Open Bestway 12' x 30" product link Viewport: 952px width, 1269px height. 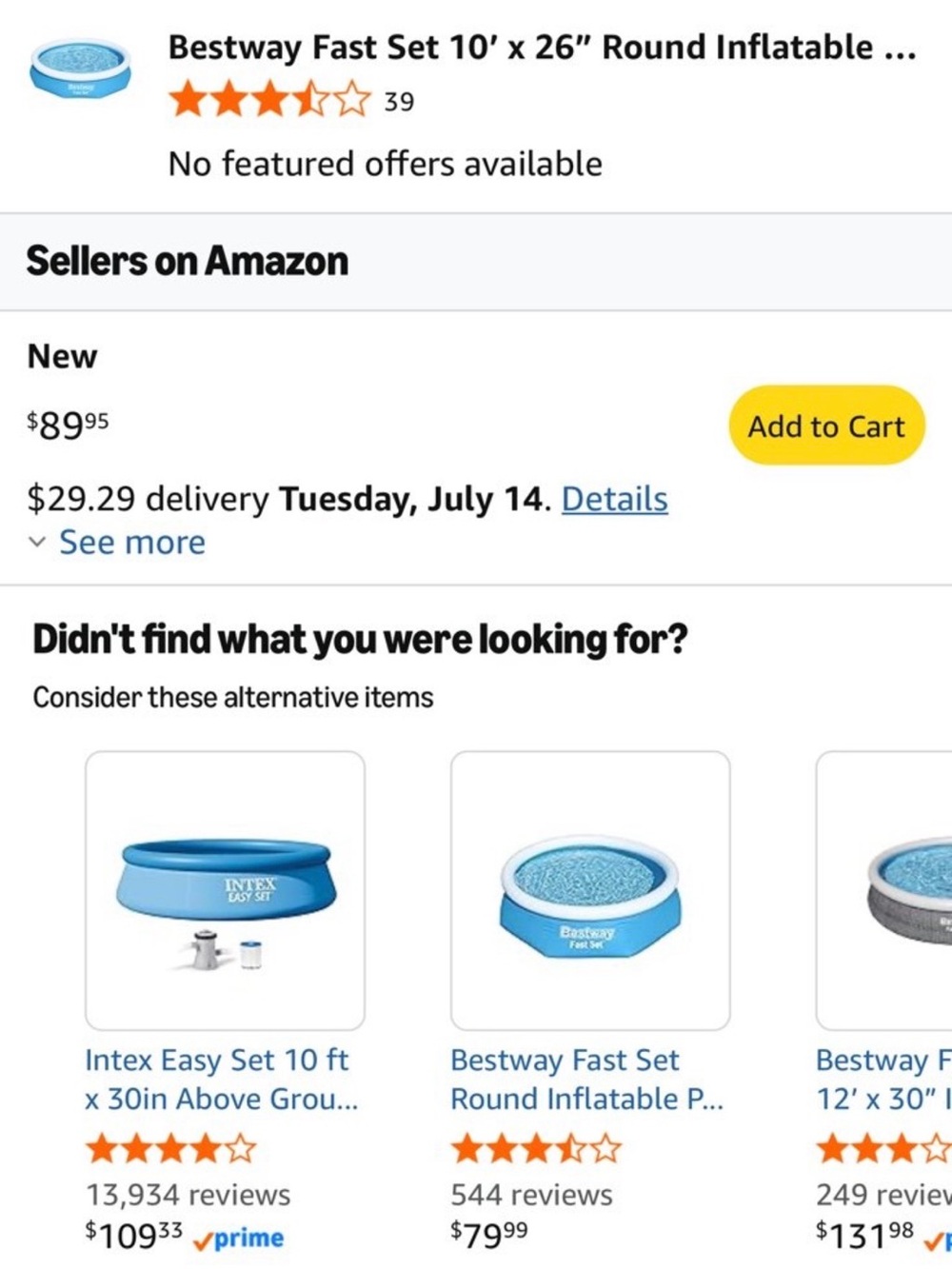[x=883, y=1080]
